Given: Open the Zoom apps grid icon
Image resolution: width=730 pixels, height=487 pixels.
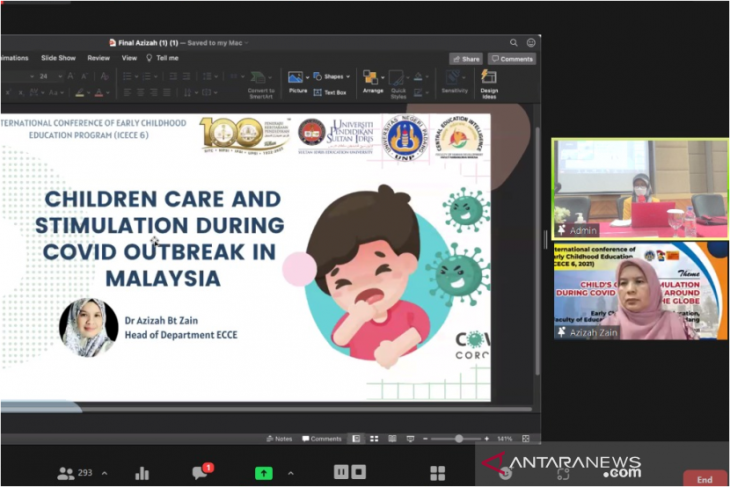Looking at the screenshot, I should [437, 473].
